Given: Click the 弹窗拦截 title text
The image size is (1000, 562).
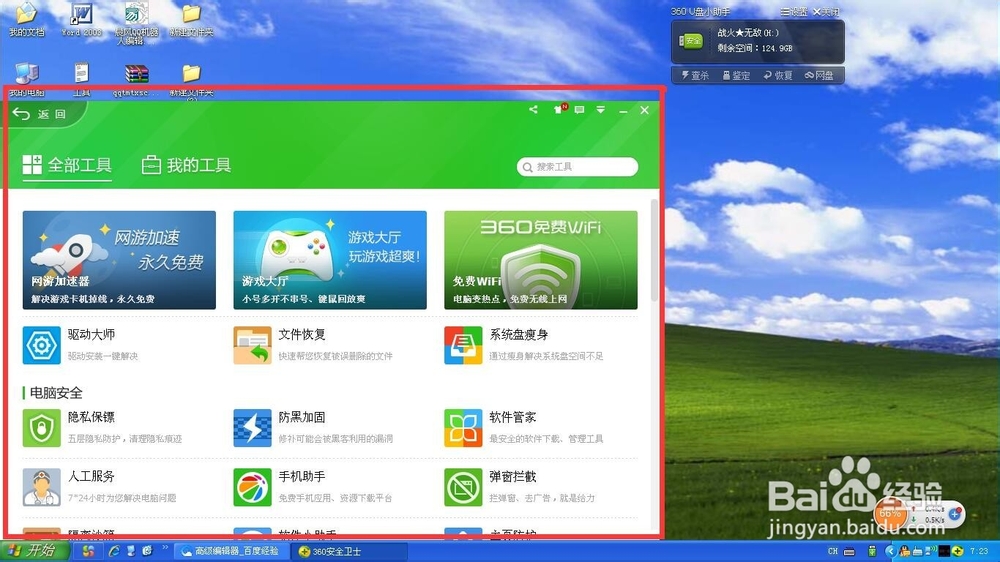Looking at the screenshot, I should [513, 477].
